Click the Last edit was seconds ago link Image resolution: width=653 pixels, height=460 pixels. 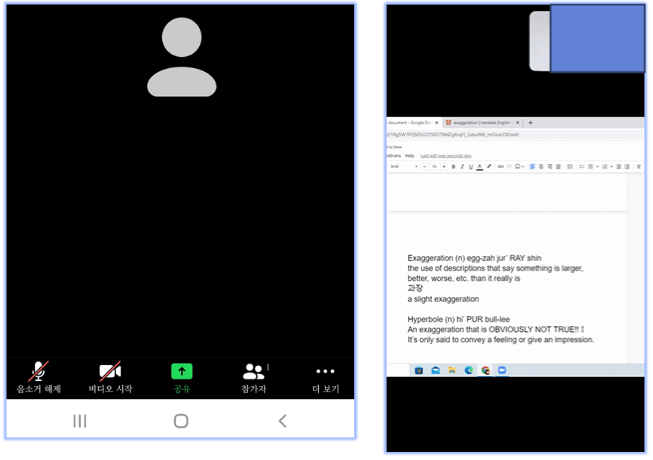(x=446, y=156)
